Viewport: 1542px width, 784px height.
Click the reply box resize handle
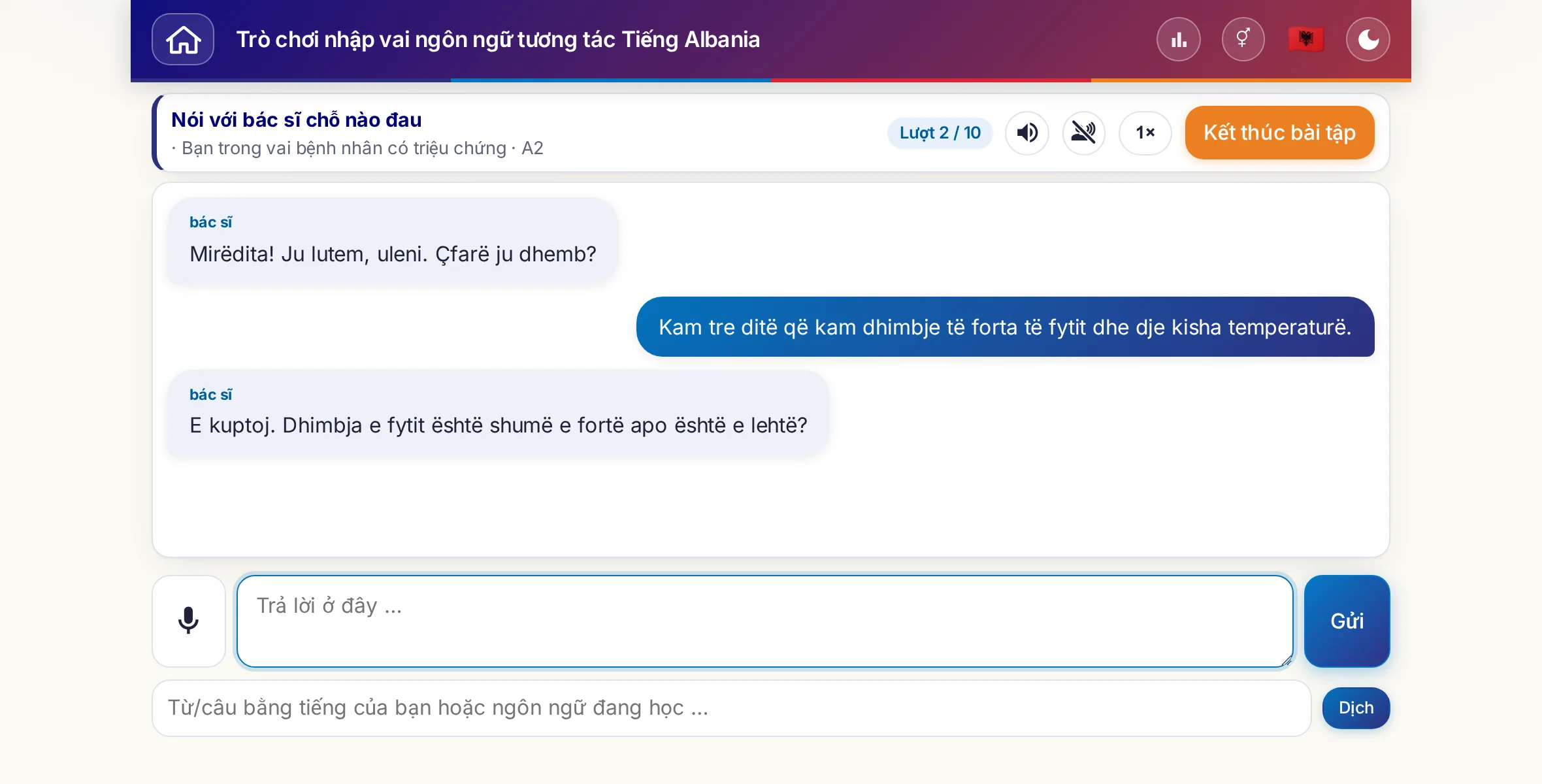[x=1287, y=661]
